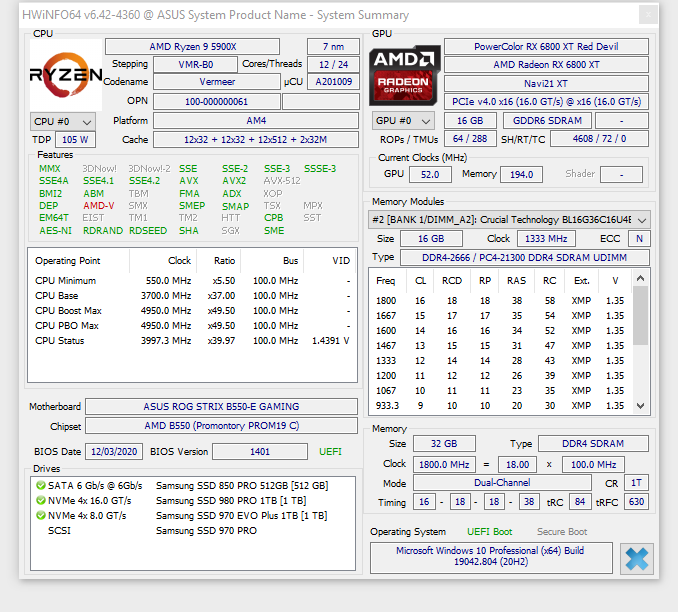This screenshot has height=612, width=678.
Task: Click the 4608 / 72 / 0 shader field
Action: pyautogui.click(x=599, y=139)
